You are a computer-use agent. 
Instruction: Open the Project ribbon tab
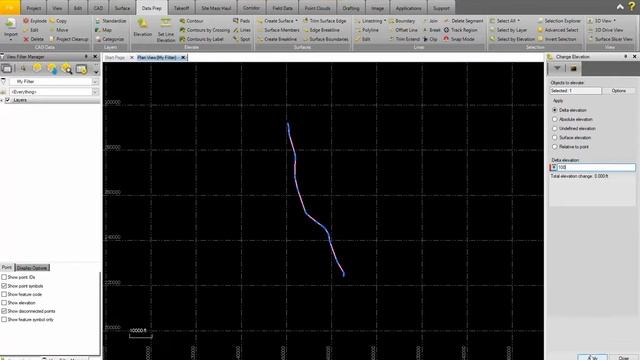pos(33,8)
